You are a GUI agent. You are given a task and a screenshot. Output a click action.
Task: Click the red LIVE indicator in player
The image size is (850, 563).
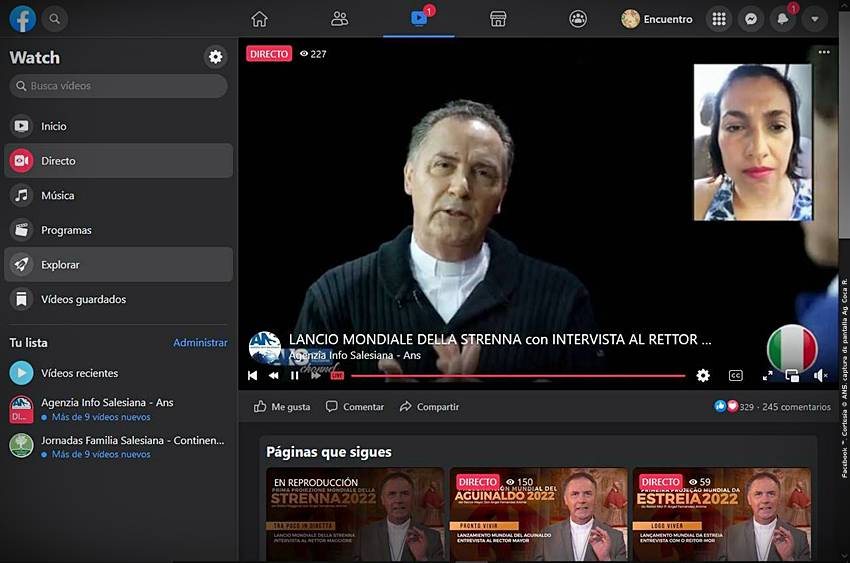(x=337, y=376)
